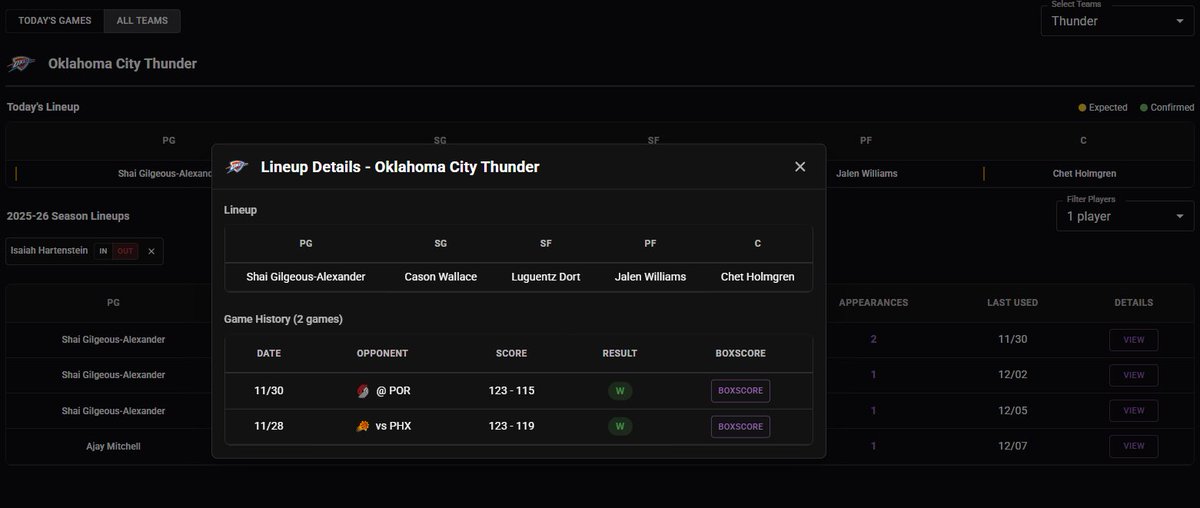Viewport: 1200px width, 508px height.
Task: Click the Trail Blazers logo next to POR
Action: [362, 391]
